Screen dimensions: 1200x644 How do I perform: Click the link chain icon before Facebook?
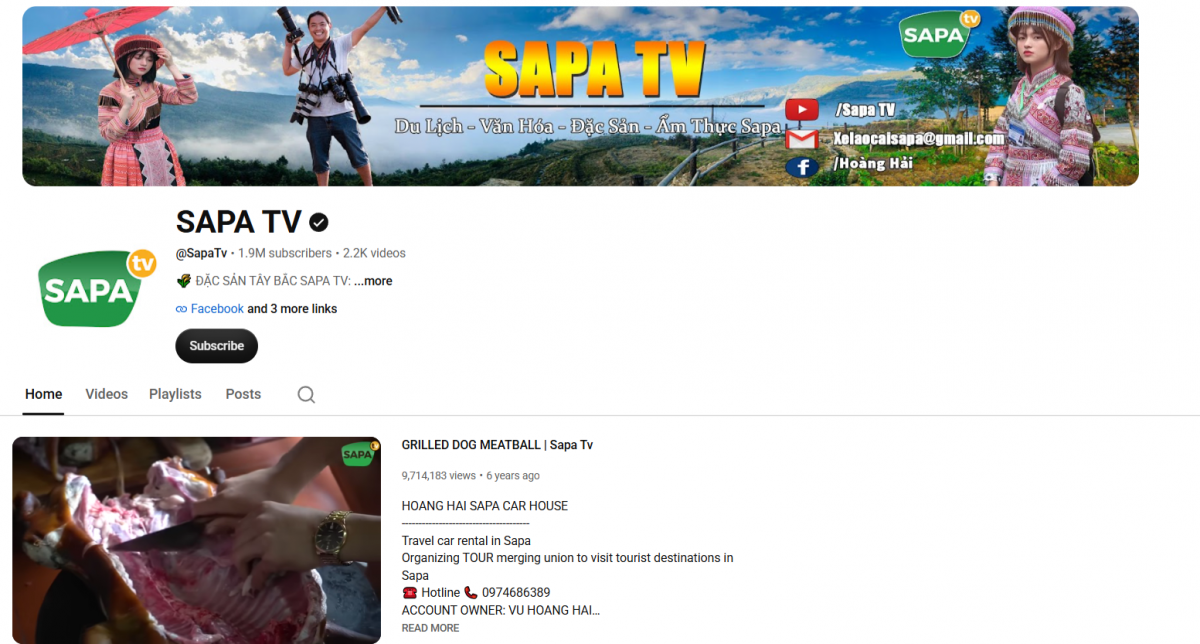click(181, 310)
